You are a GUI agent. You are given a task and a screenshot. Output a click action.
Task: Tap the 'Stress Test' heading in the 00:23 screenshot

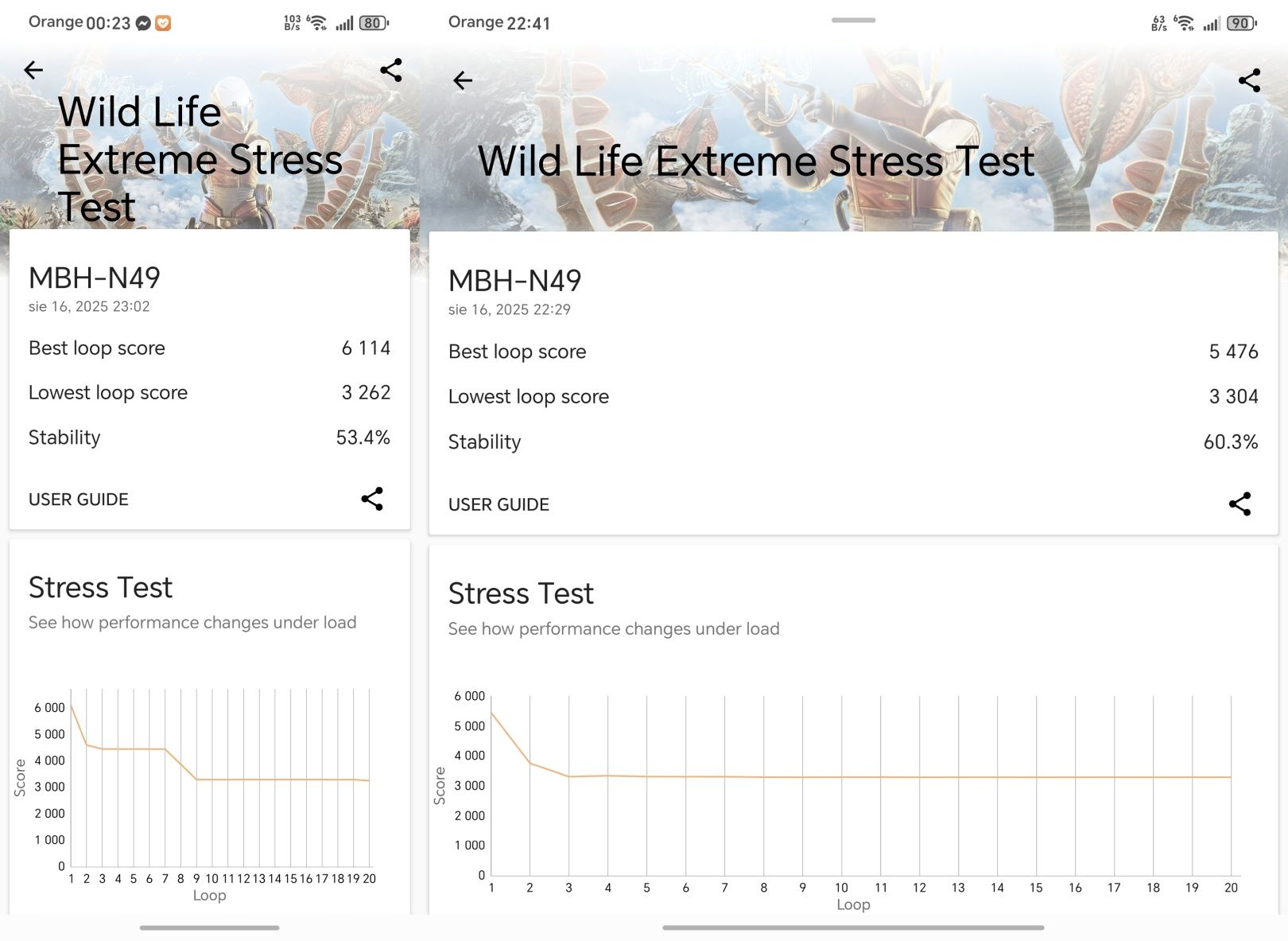(x=100, y=587)
